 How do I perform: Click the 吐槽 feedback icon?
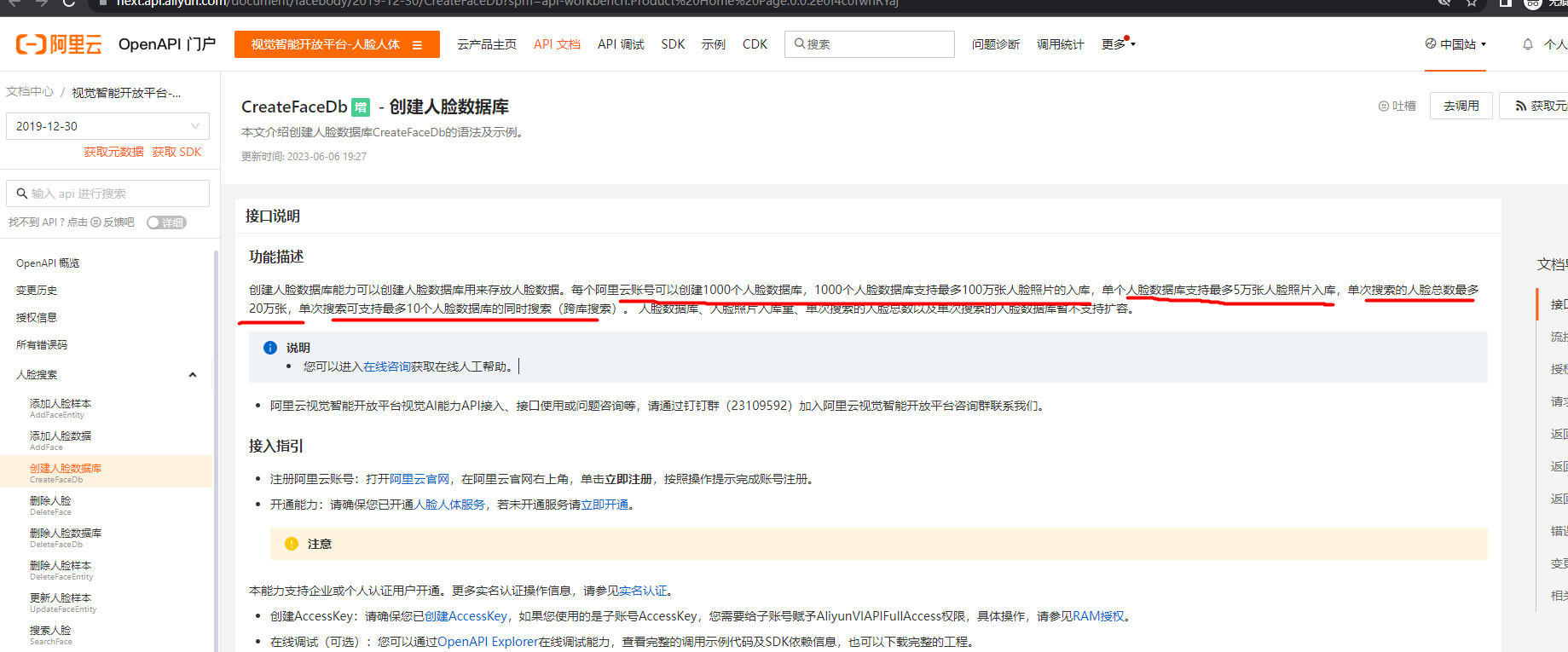(x=1384, y=107)
